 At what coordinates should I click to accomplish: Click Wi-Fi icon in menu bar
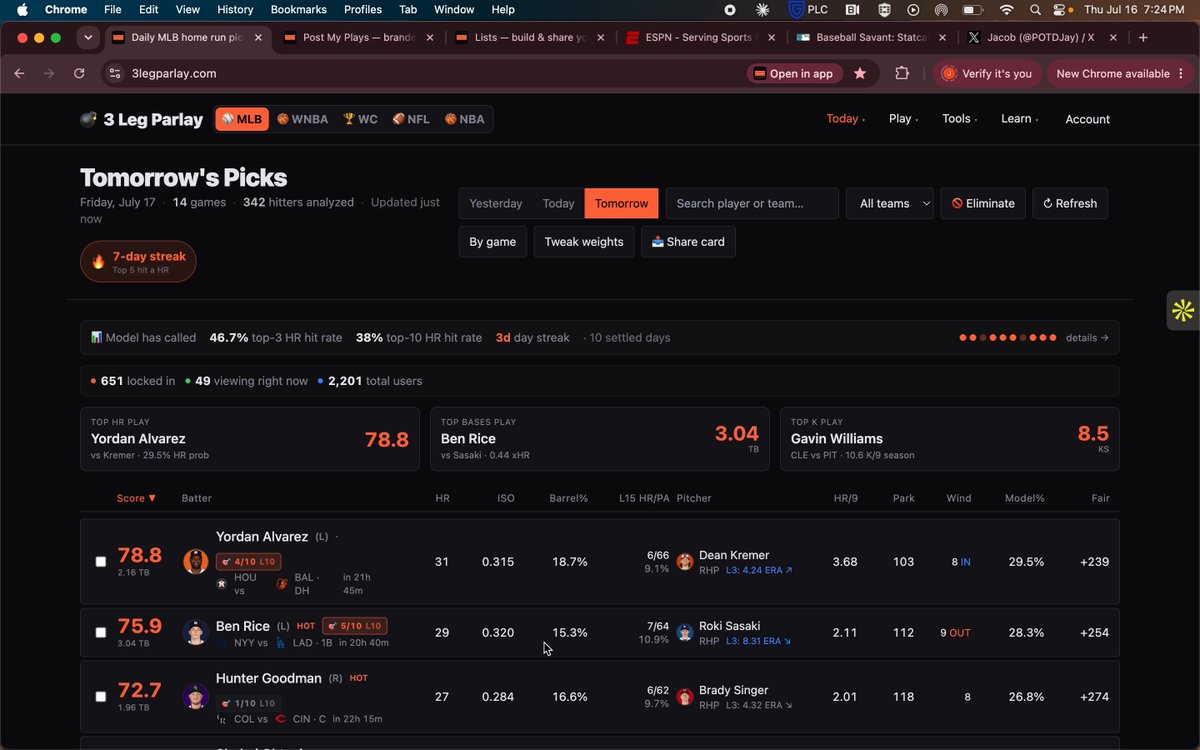click(1006, 10)
